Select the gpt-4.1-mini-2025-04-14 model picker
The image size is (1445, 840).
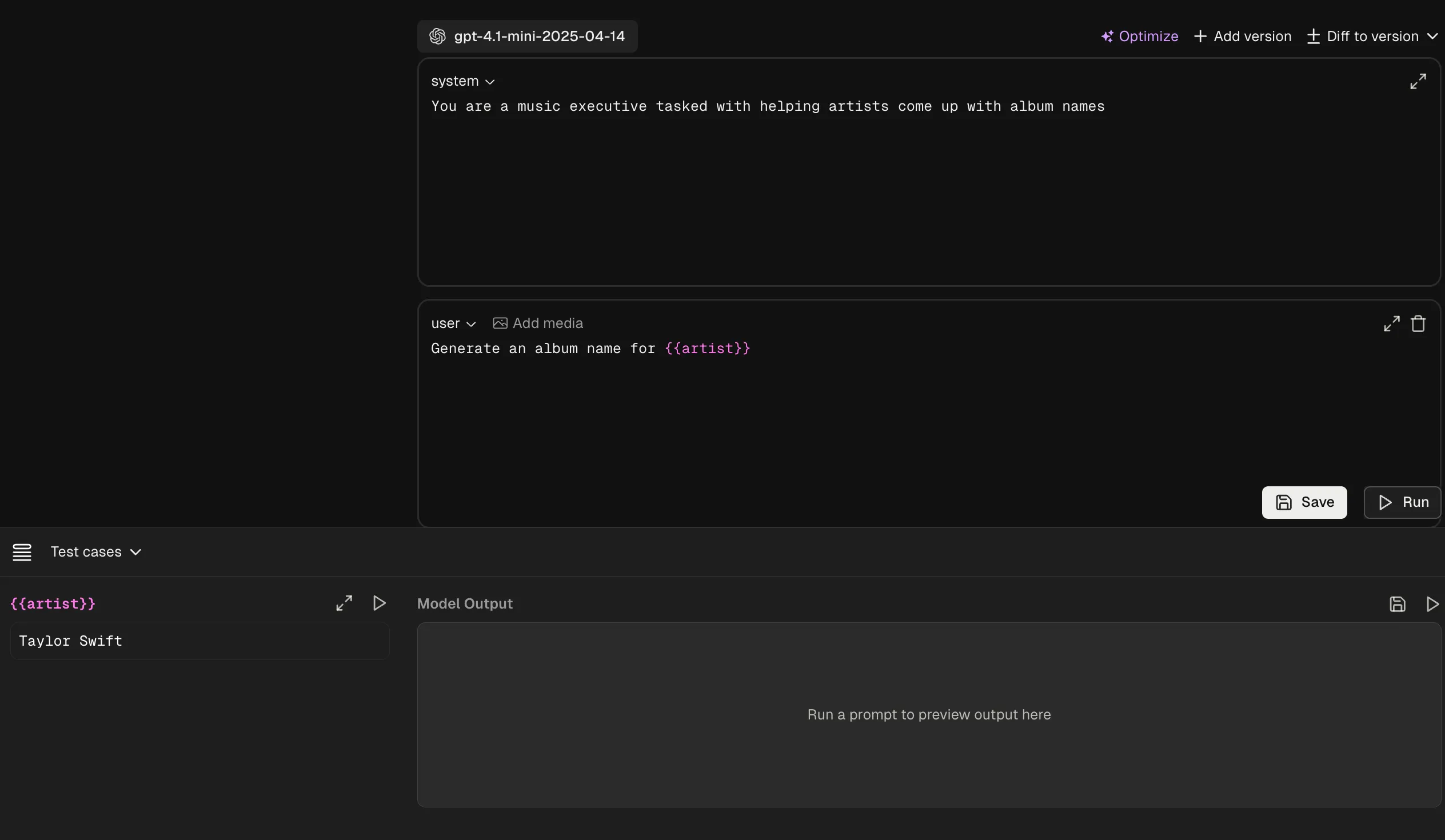pos(527,37)
